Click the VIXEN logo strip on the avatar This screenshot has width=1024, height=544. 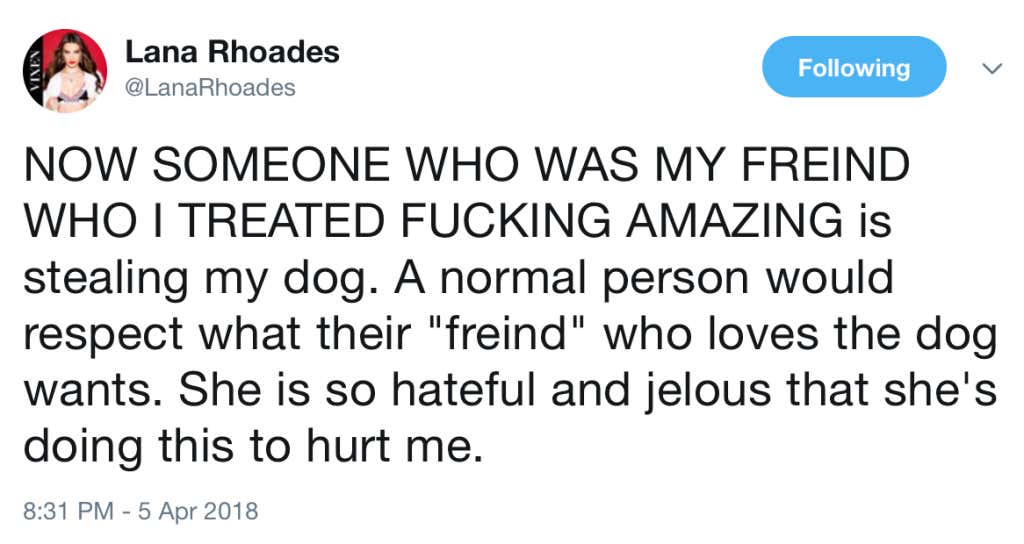33,71
